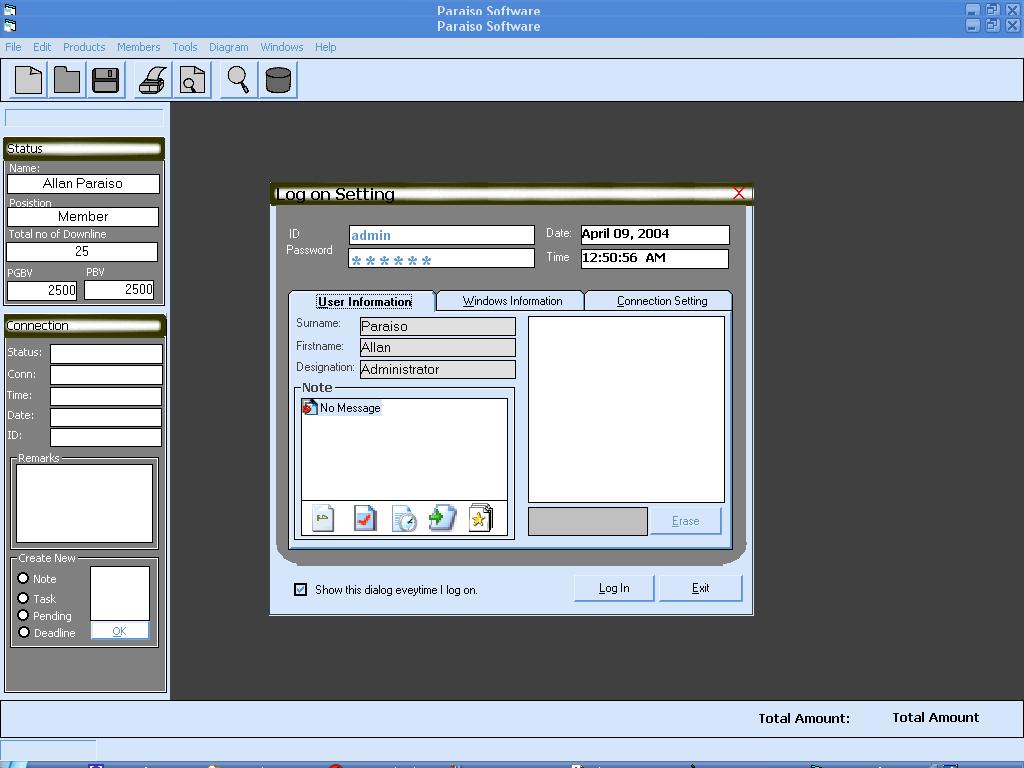Toggle Show this dialog everytime checkbox
The height and width of the screenshot is (768, 1024).
tap(300, 590)
